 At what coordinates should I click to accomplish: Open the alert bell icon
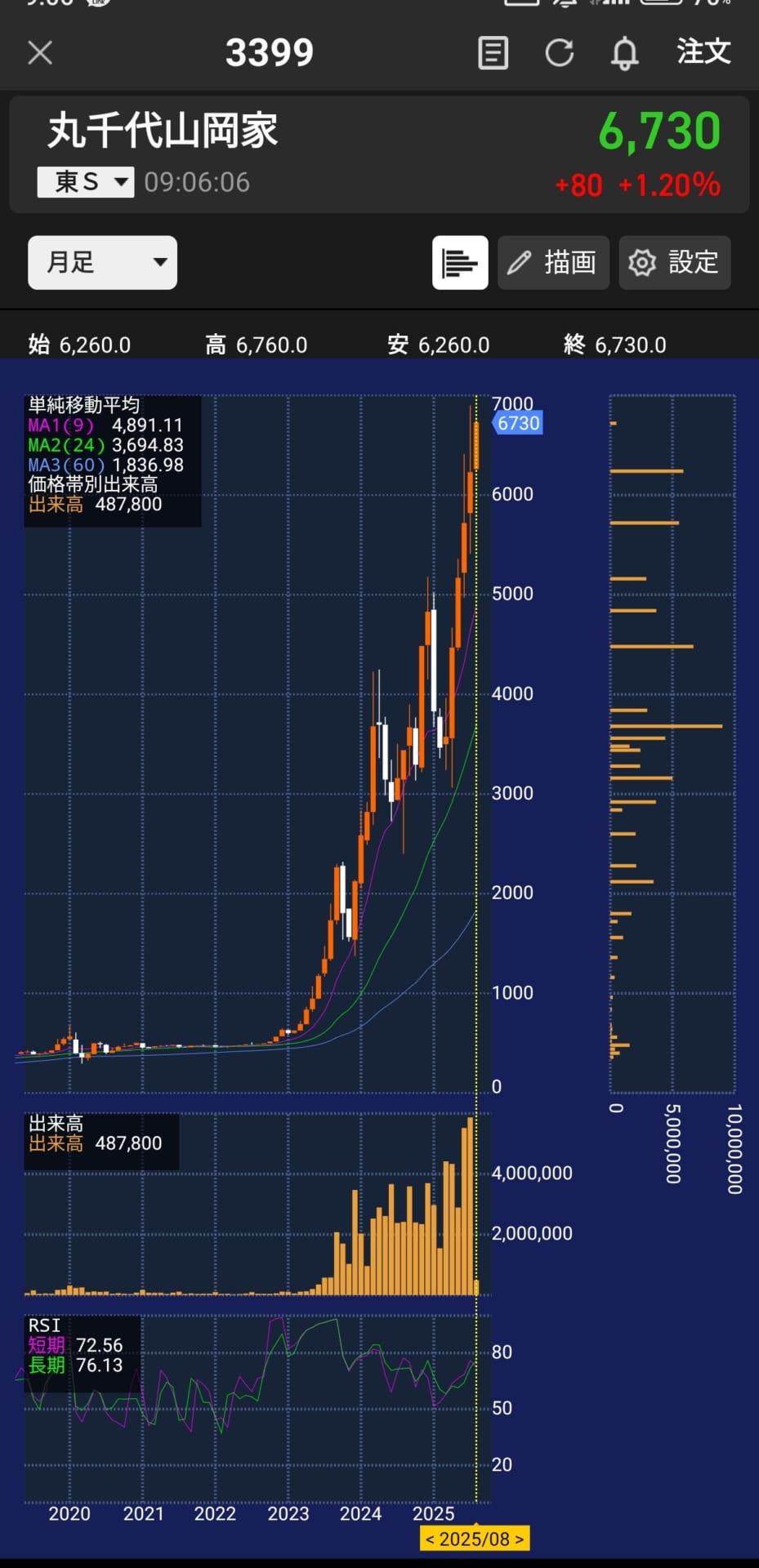[x=625, y=53]
